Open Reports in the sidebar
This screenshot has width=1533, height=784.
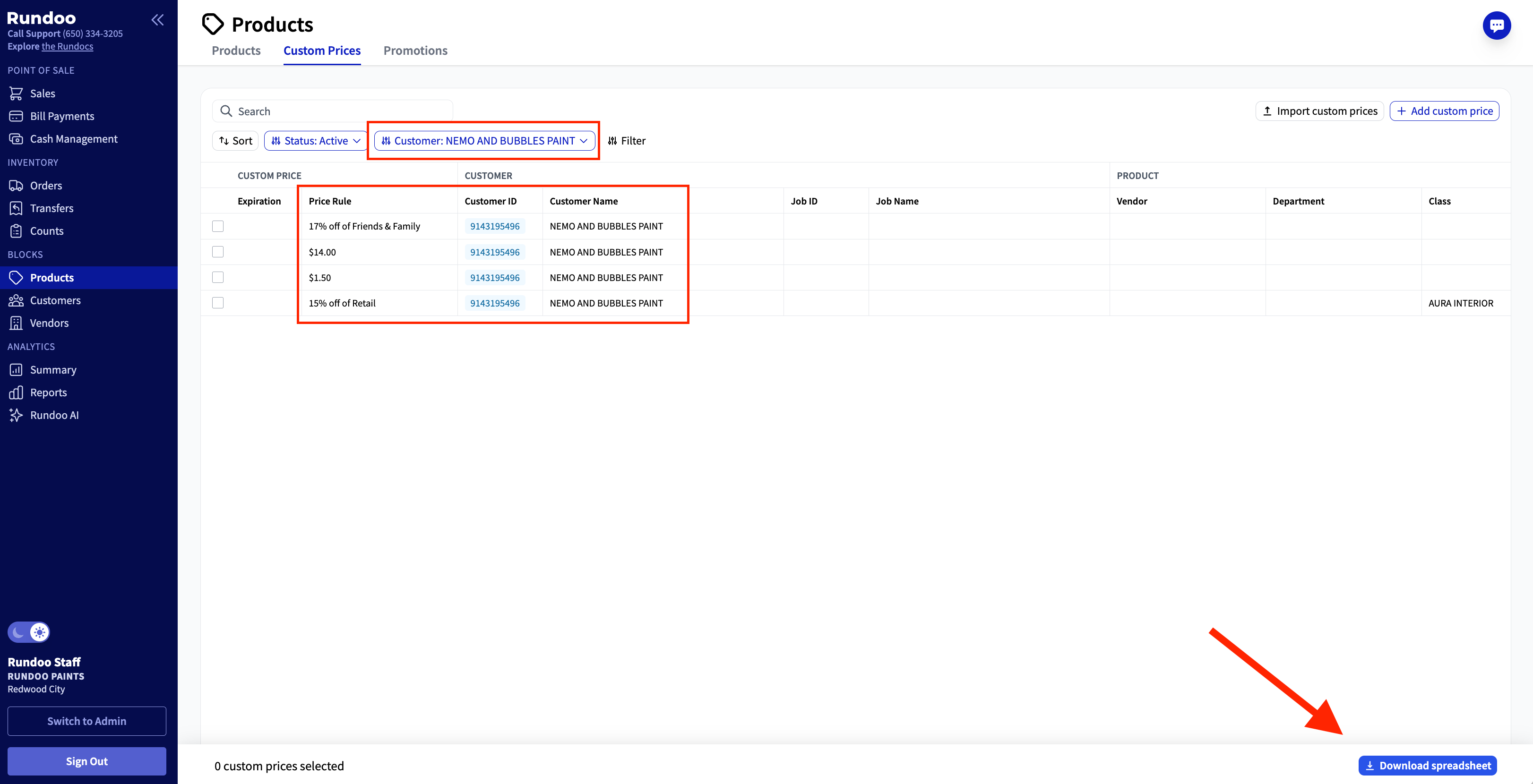pos(89,392)
